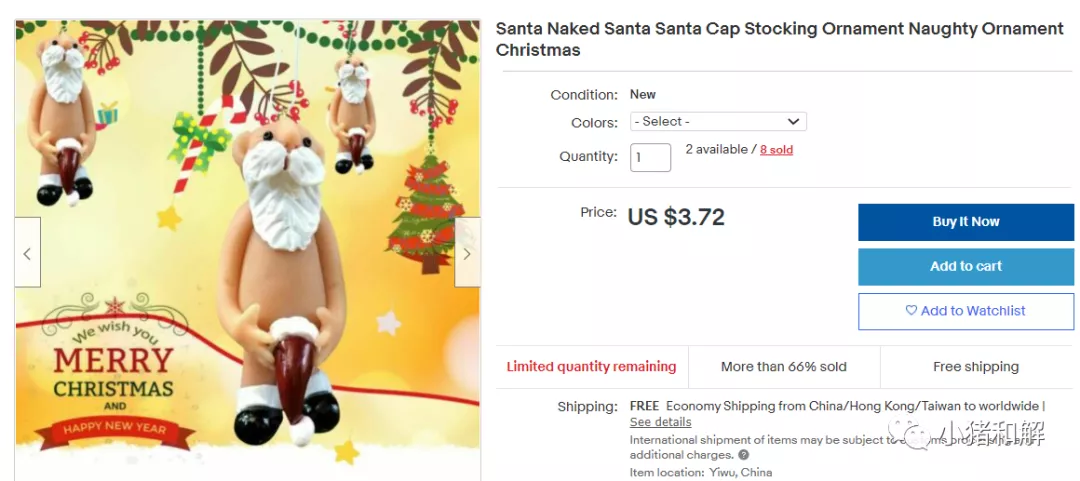The width and height of the screenshot is (1080, 481).
Task: Click the Condition New value
Action: pyautogui.click(x=643, y=95)
